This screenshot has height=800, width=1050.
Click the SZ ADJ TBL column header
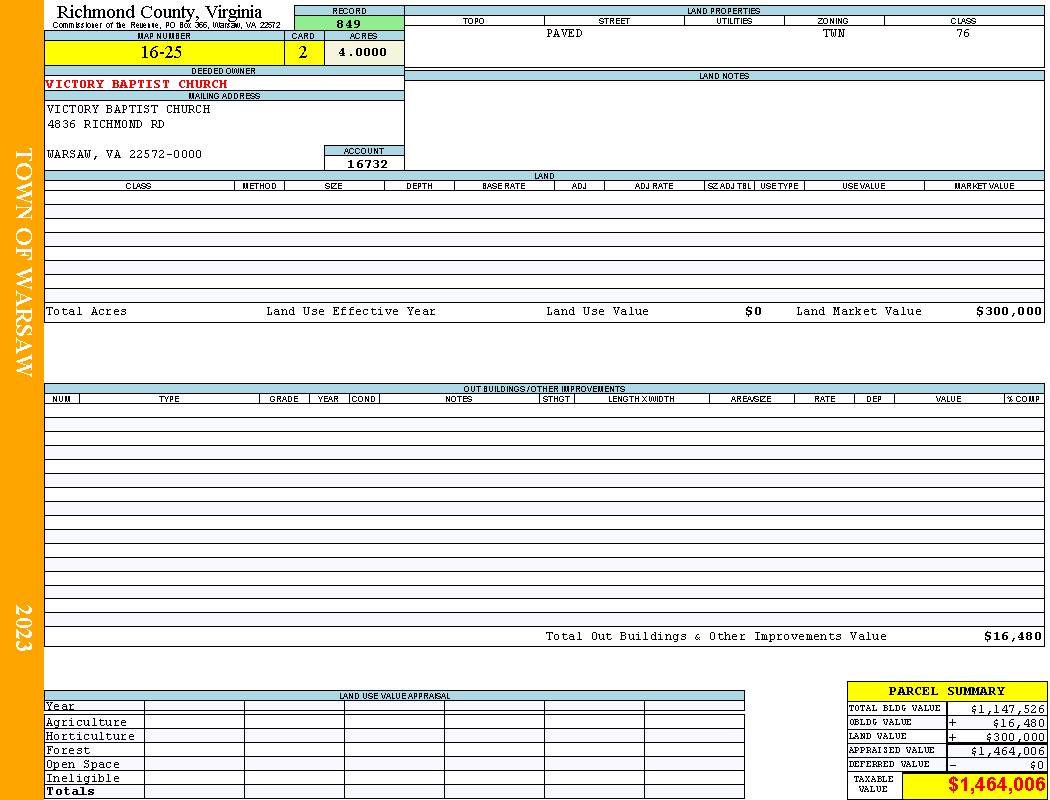point(729,185)
